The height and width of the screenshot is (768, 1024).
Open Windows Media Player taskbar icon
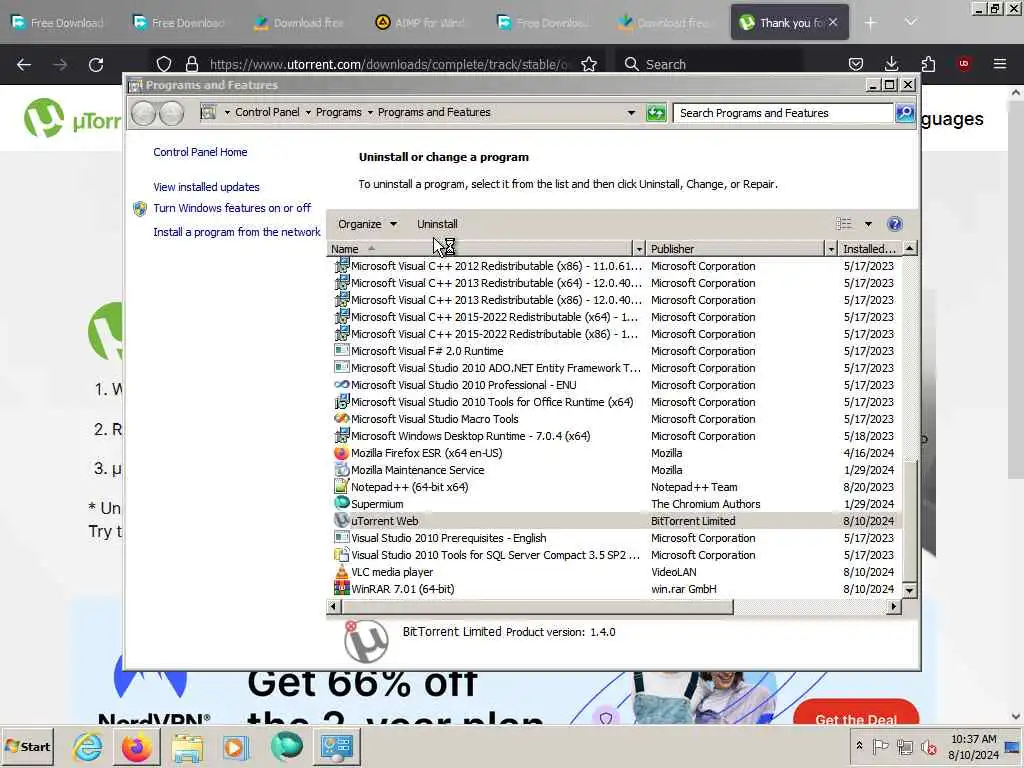(x=236, y=746)
